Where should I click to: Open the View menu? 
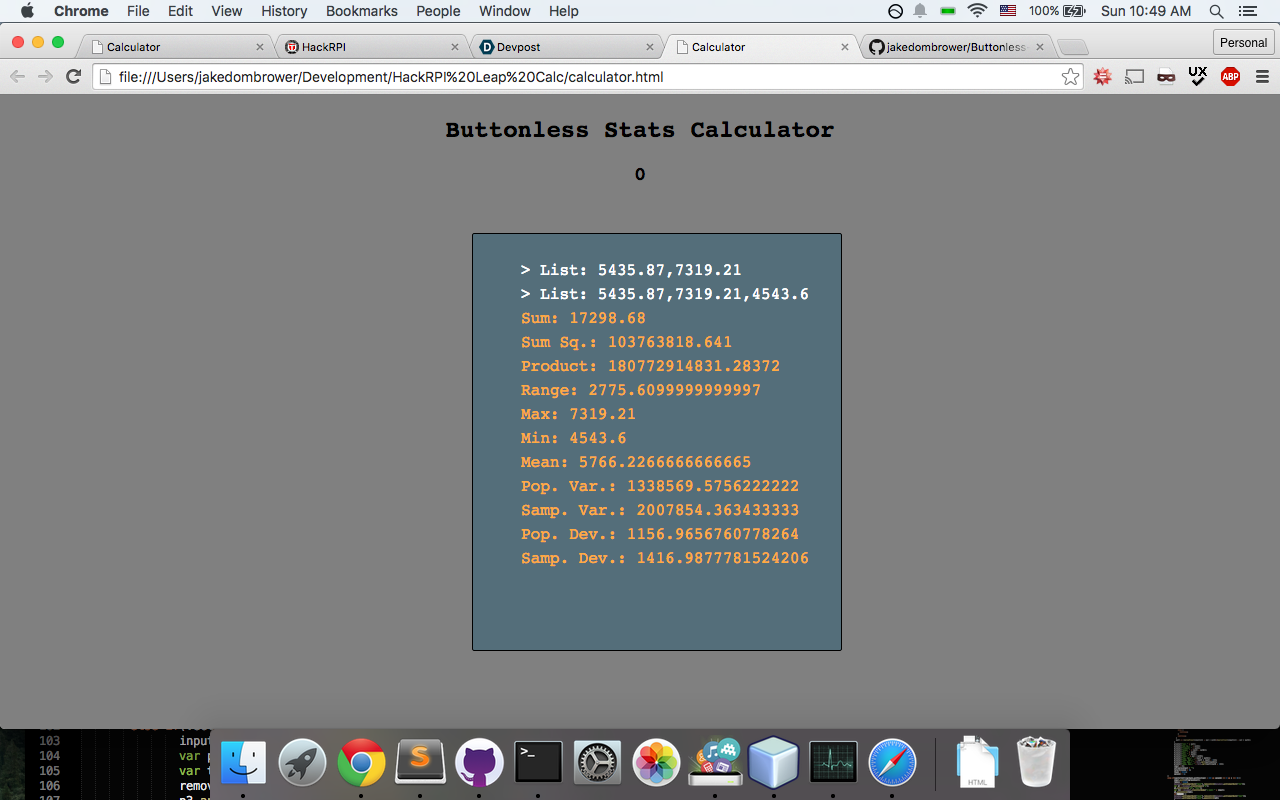click(x=227, y=11)
